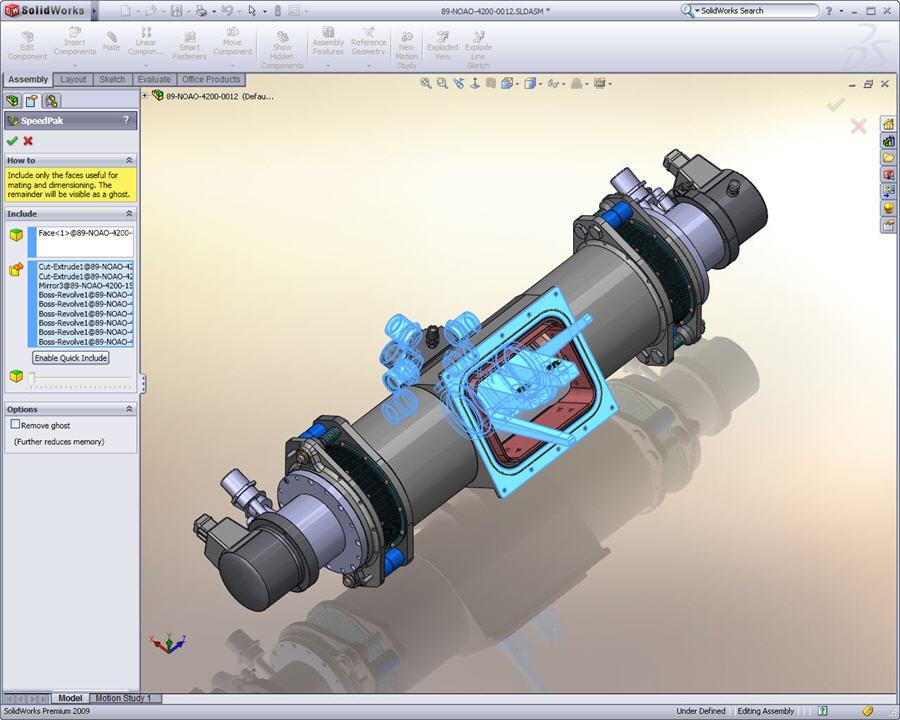Click the Zoom to Area icon
Screen dimensions: 900x720
pos(442,84)
